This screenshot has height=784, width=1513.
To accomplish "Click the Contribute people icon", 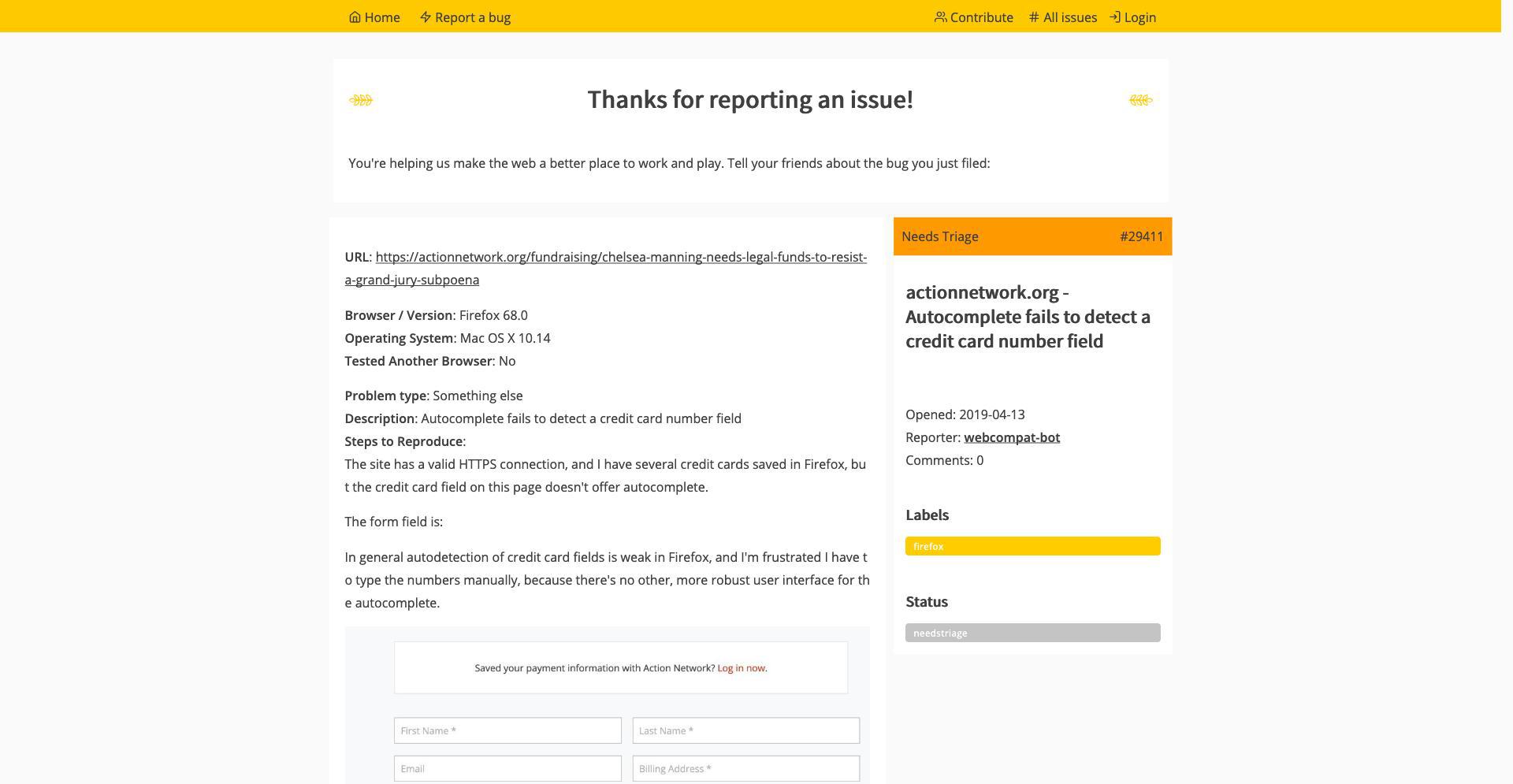I will (940, 17).
